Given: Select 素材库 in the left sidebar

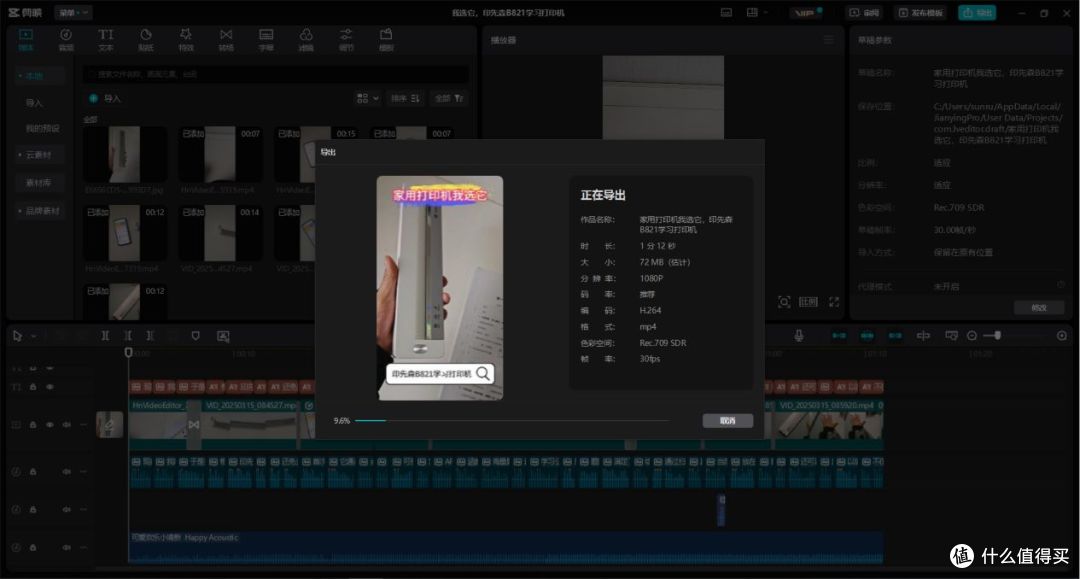Looking at the screenshot, I should [39, 182].
